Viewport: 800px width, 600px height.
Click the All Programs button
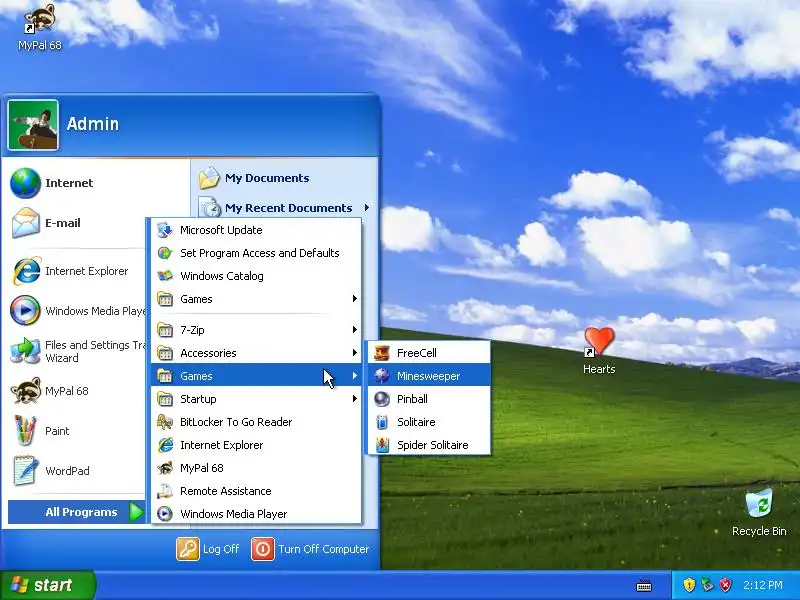77,512
